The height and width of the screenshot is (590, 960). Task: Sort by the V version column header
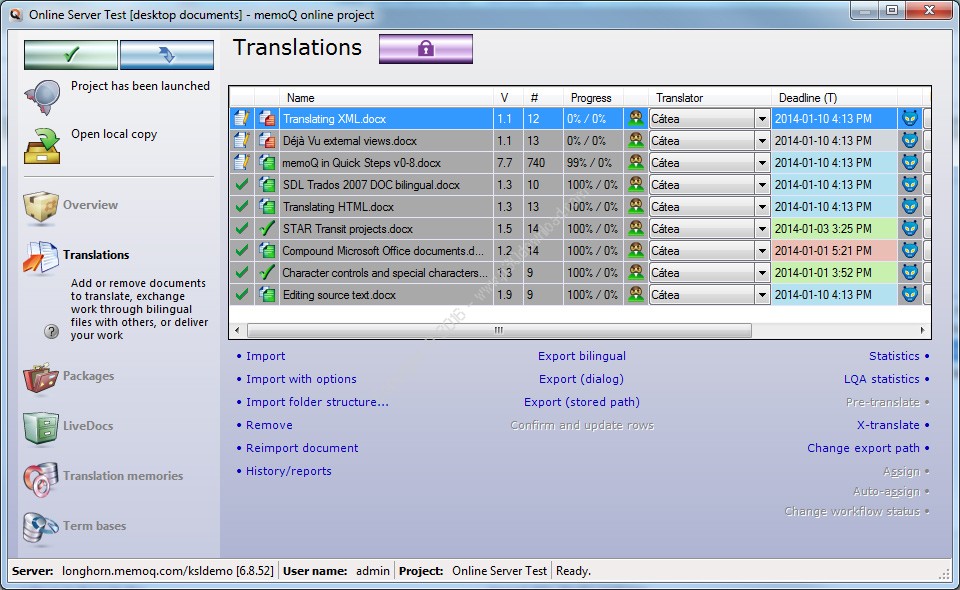(x=508, y=98)
